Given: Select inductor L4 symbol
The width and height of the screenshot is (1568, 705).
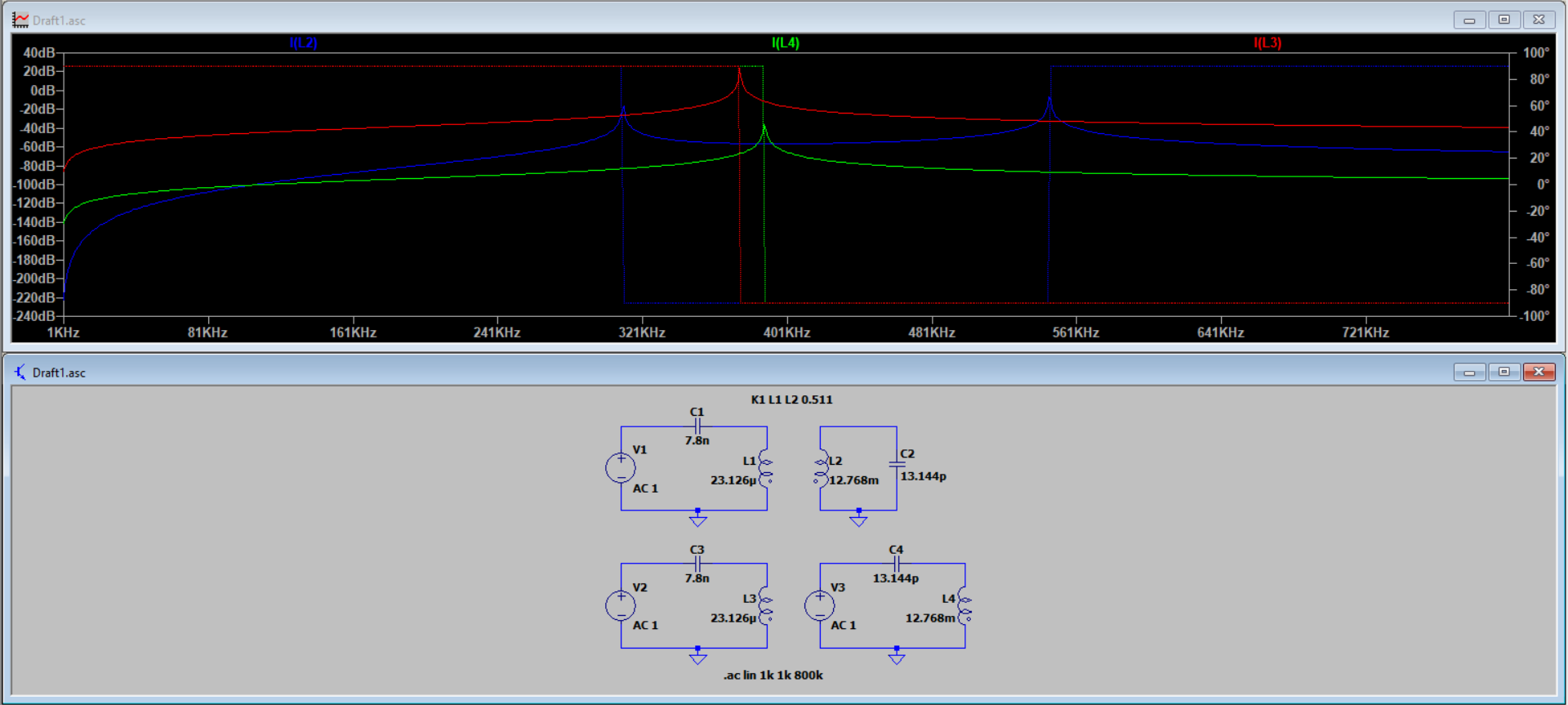Looking at the screenshot, I should (x=964, y=605).
